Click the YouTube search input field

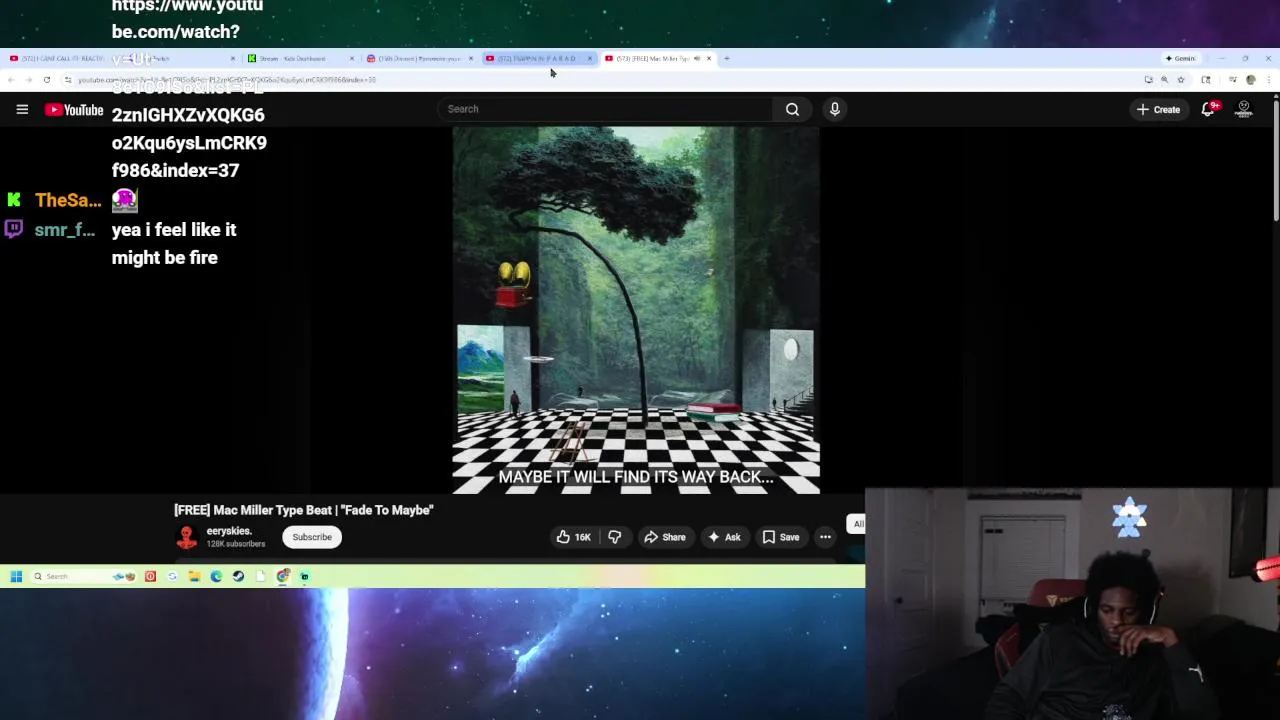pos(607,109)
